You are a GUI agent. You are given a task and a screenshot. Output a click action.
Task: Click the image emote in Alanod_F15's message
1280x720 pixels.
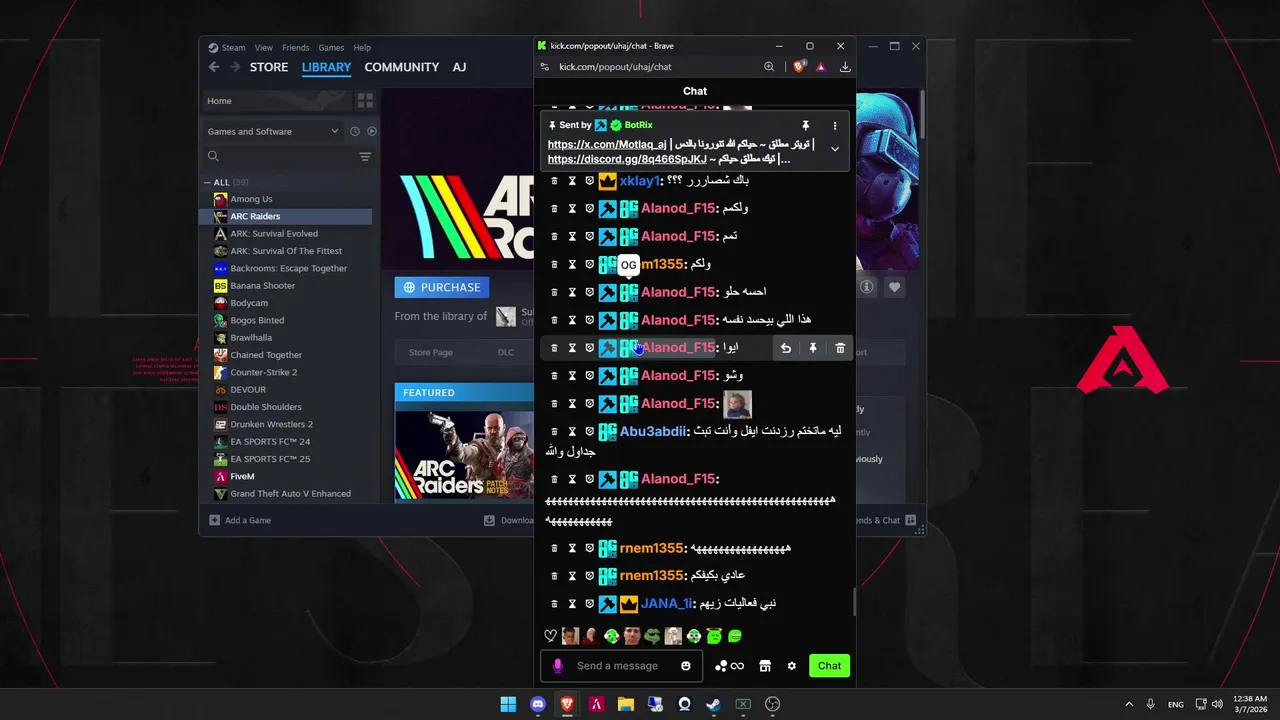point(737,404)
